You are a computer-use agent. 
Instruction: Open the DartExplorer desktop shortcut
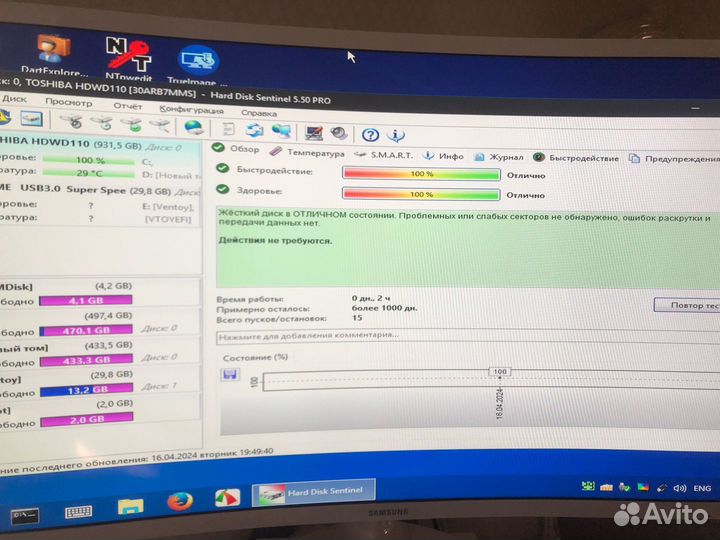click(x=53, y=54)
